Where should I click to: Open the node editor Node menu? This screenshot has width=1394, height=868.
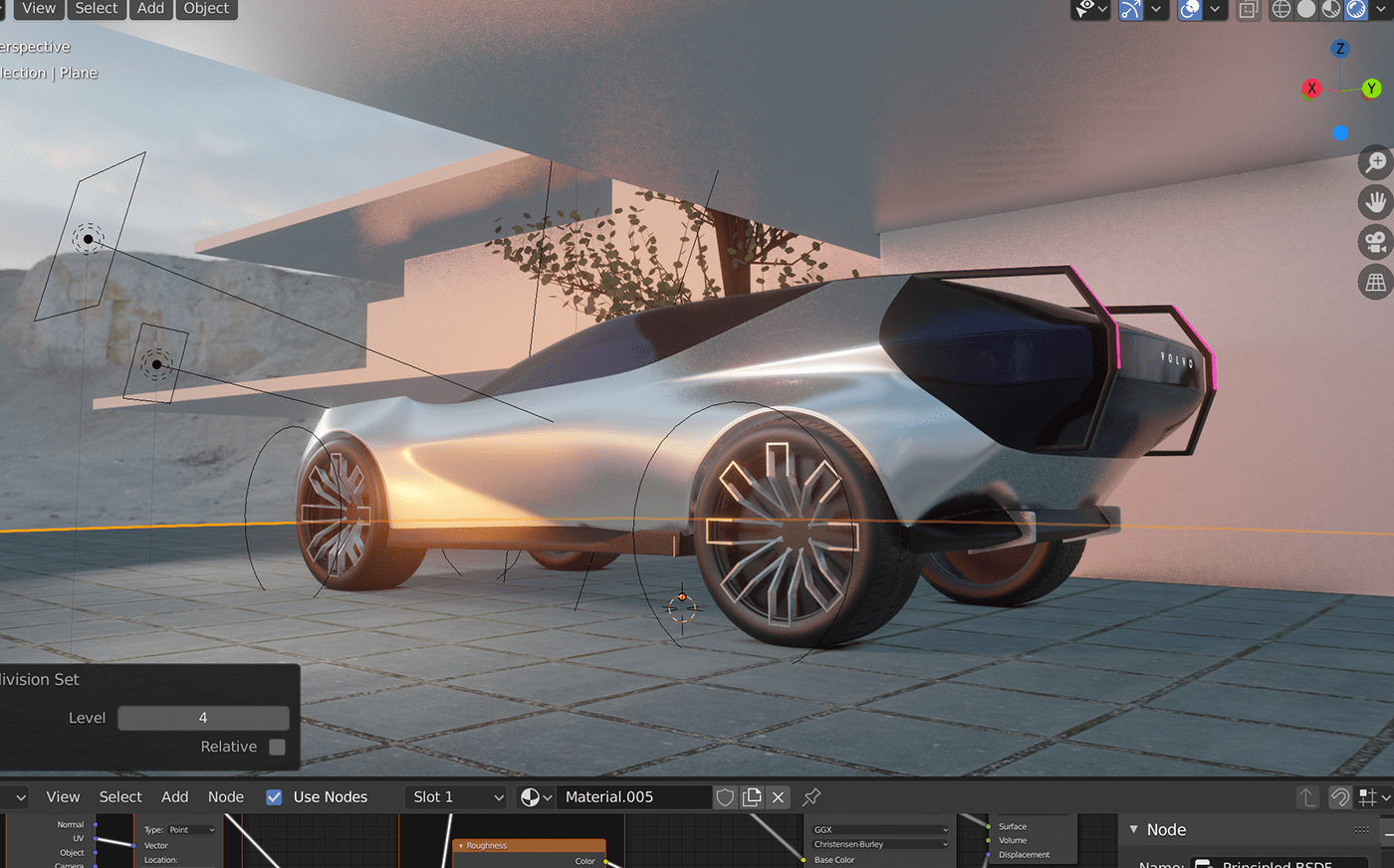pyautogui.click(x=226, y=797)
